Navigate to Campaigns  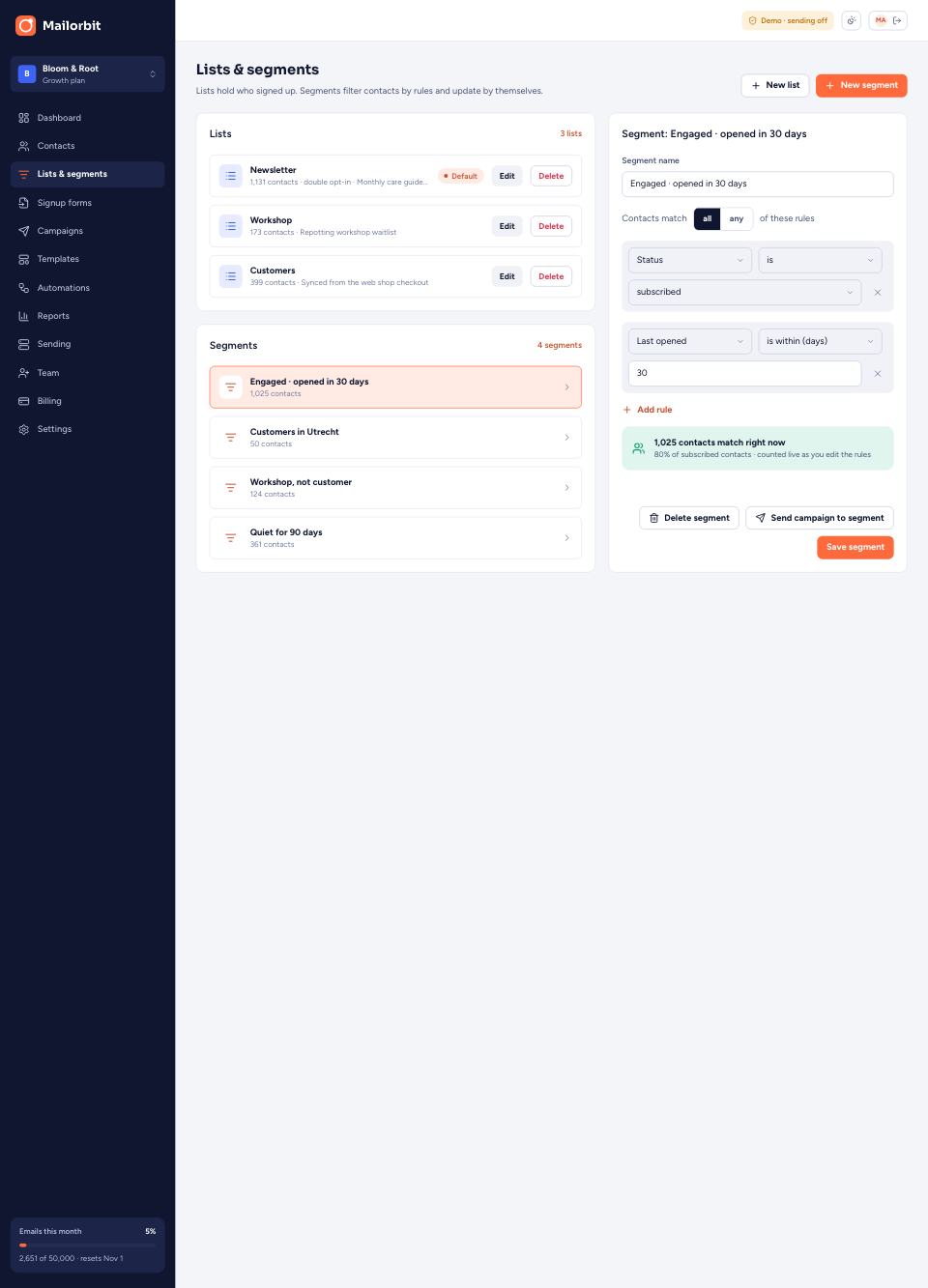(87, 231)
